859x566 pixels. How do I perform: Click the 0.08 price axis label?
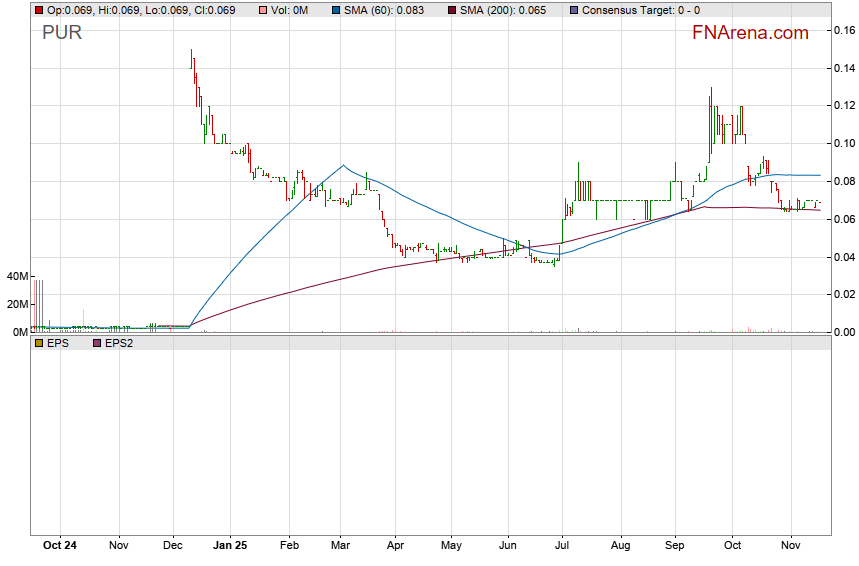(x=844, y=181)
